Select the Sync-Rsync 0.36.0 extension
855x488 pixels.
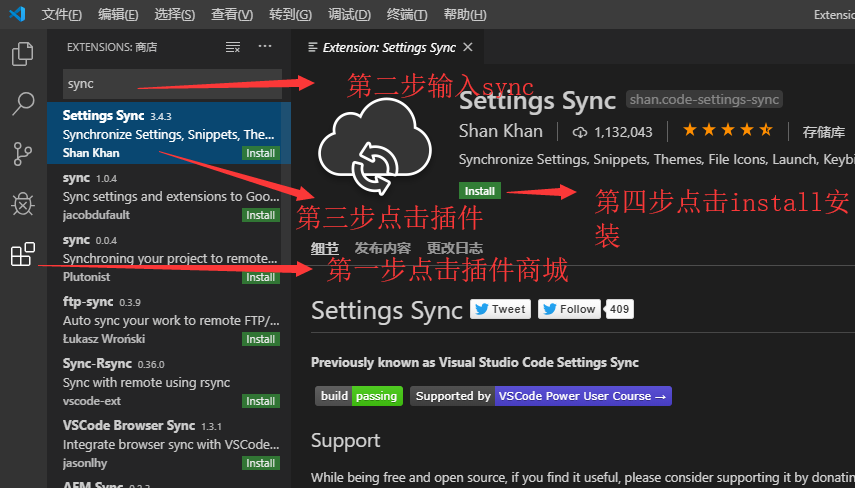168,381
